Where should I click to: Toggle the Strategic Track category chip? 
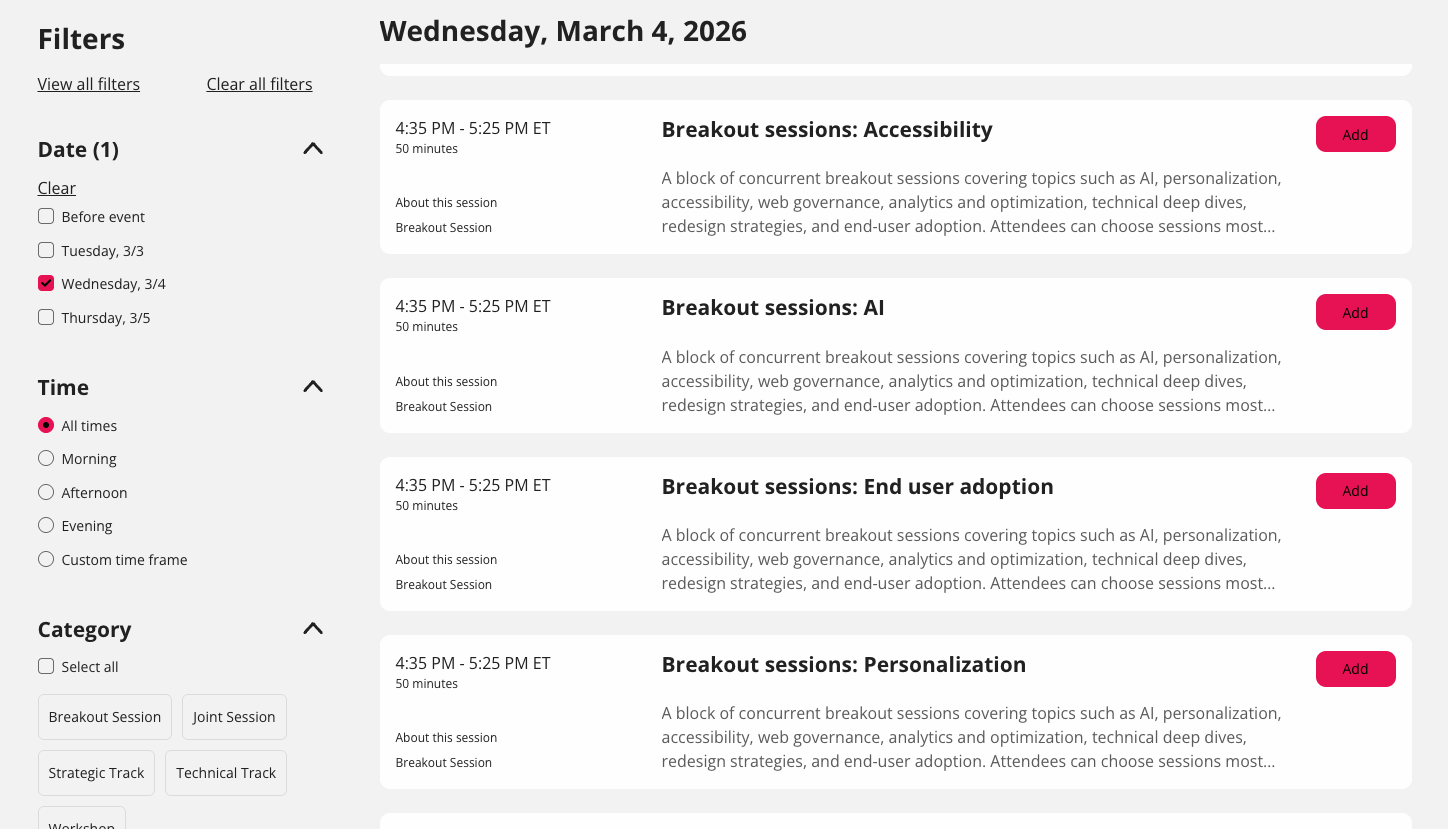tap(96, 773)
